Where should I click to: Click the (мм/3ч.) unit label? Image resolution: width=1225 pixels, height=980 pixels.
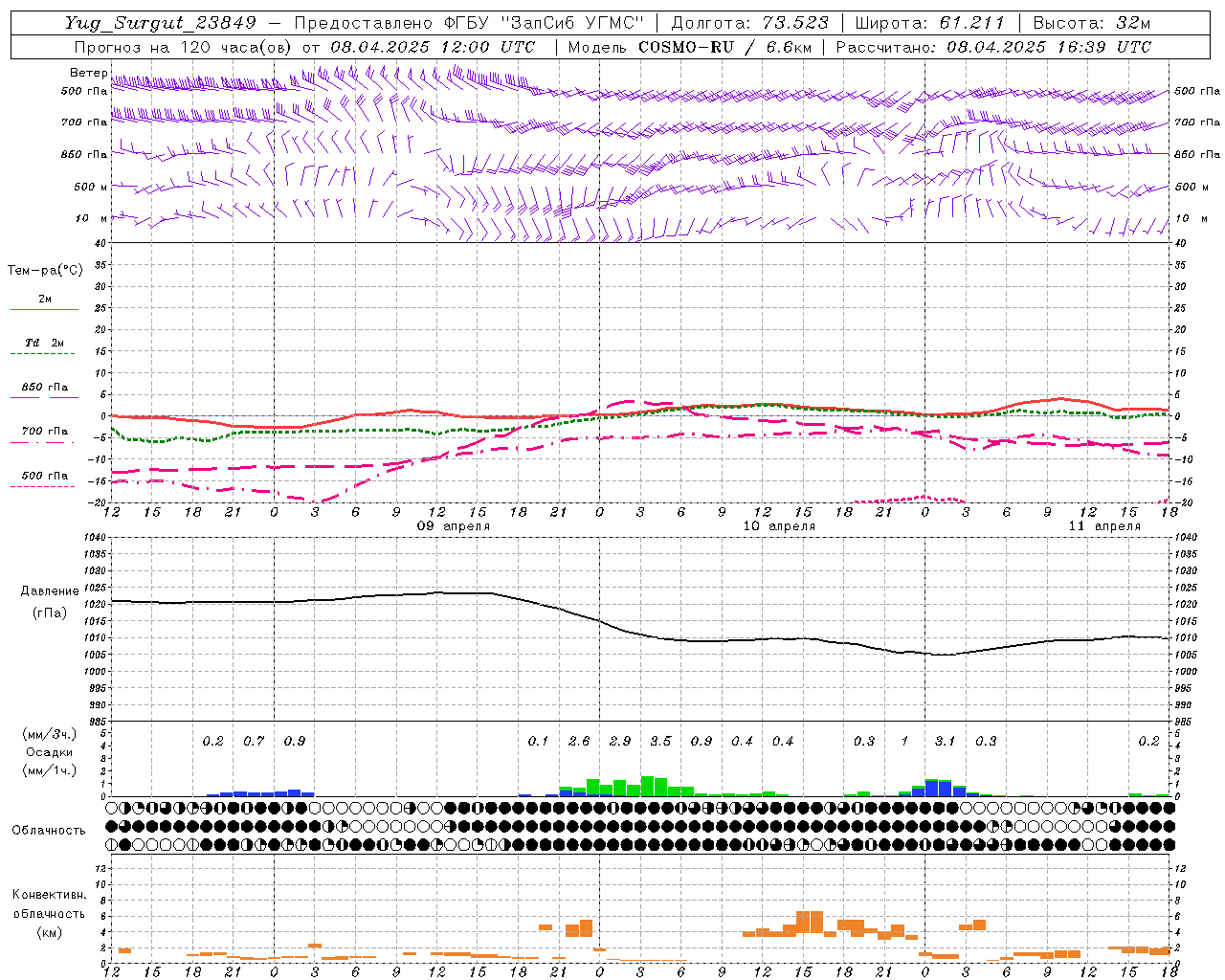48,734
